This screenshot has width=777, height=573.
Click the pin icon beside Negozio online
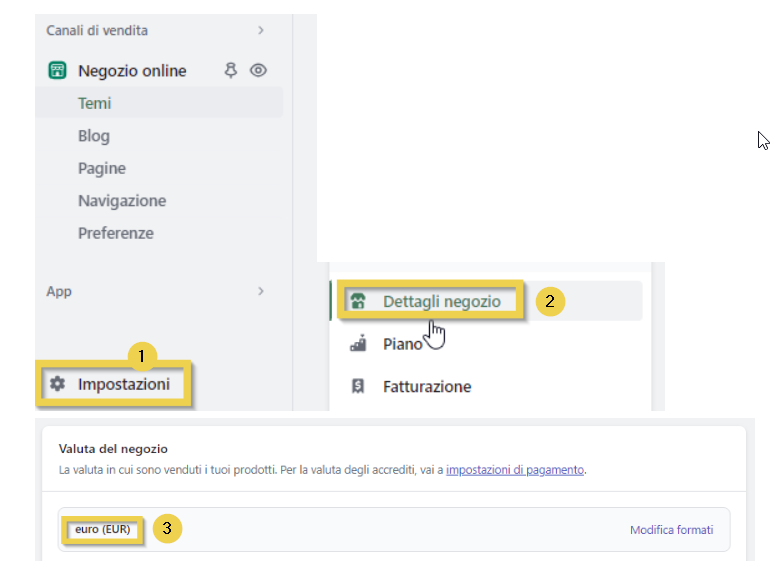[x=231, y=70]
